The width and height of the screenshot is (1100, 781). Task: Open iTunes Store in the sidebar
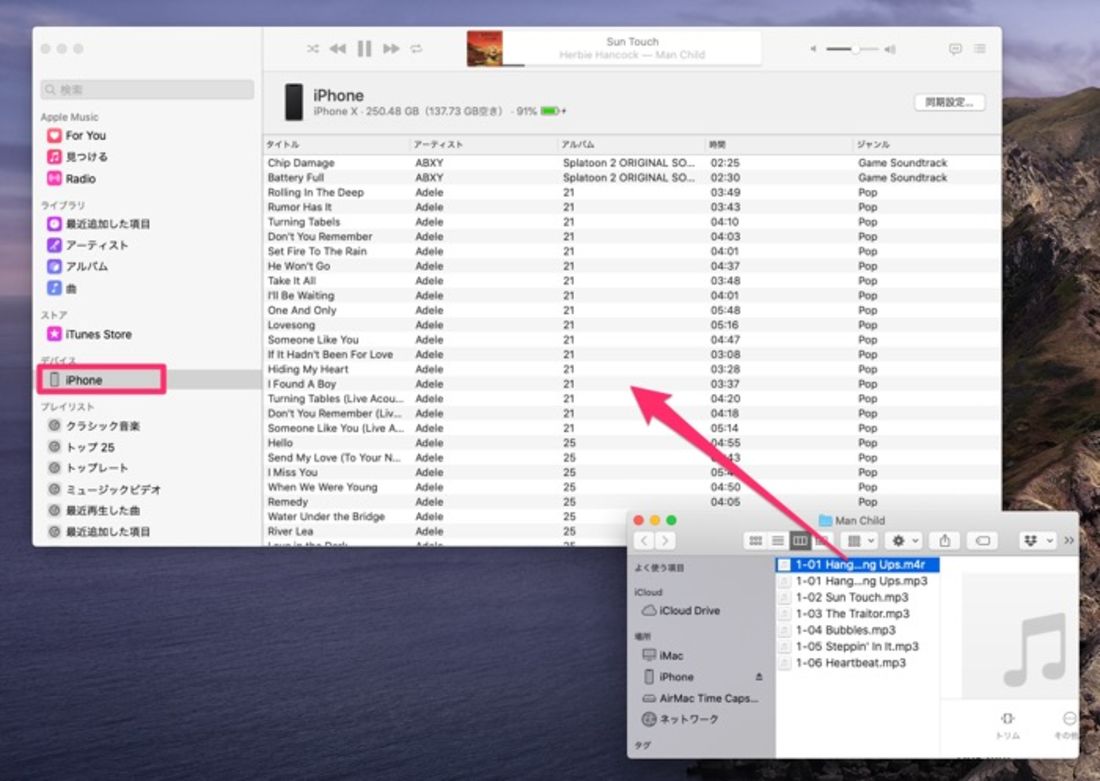[89, 334]
